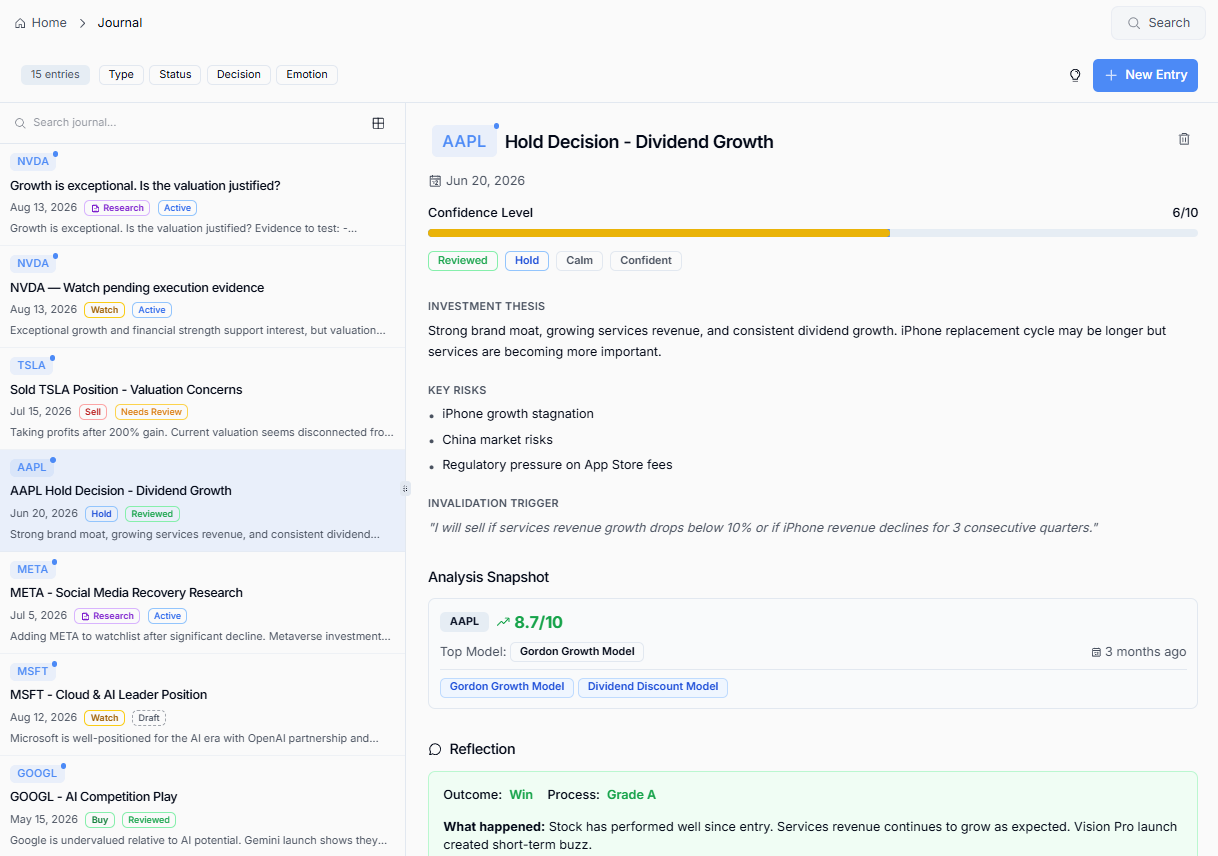Click the Home breadcrumb icon
This screenshot has height=856, width=1218.
coord(20,23)
